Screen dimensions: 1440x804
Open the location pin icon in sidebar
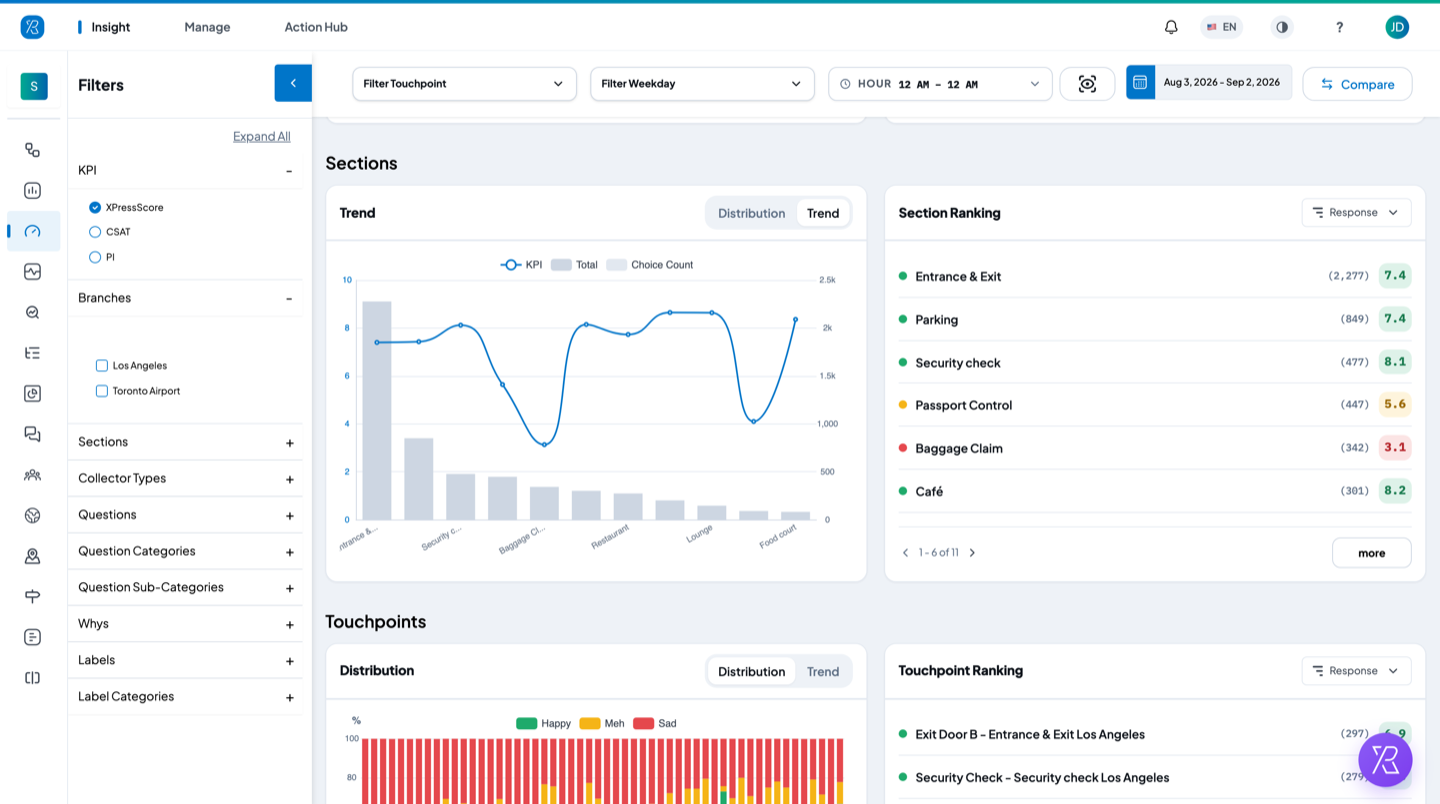coord(32,556)
